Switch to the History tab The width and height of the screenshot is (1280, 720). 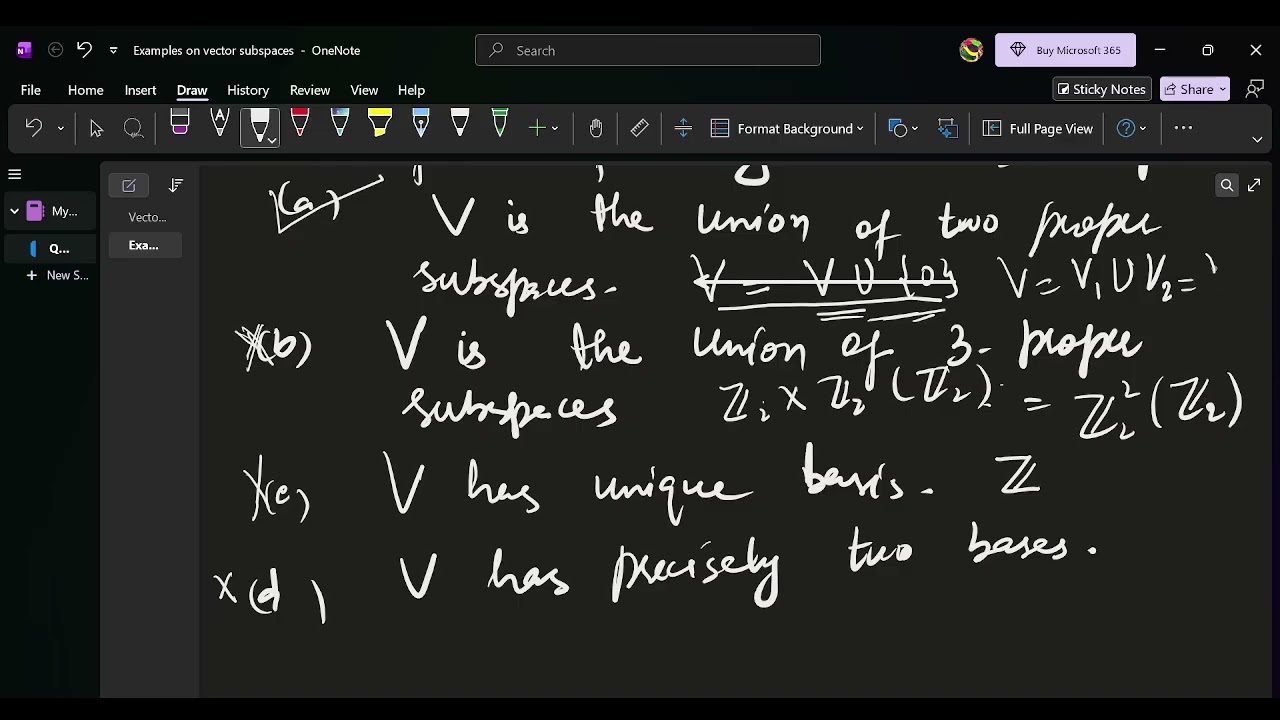click(x=248, y=90)
